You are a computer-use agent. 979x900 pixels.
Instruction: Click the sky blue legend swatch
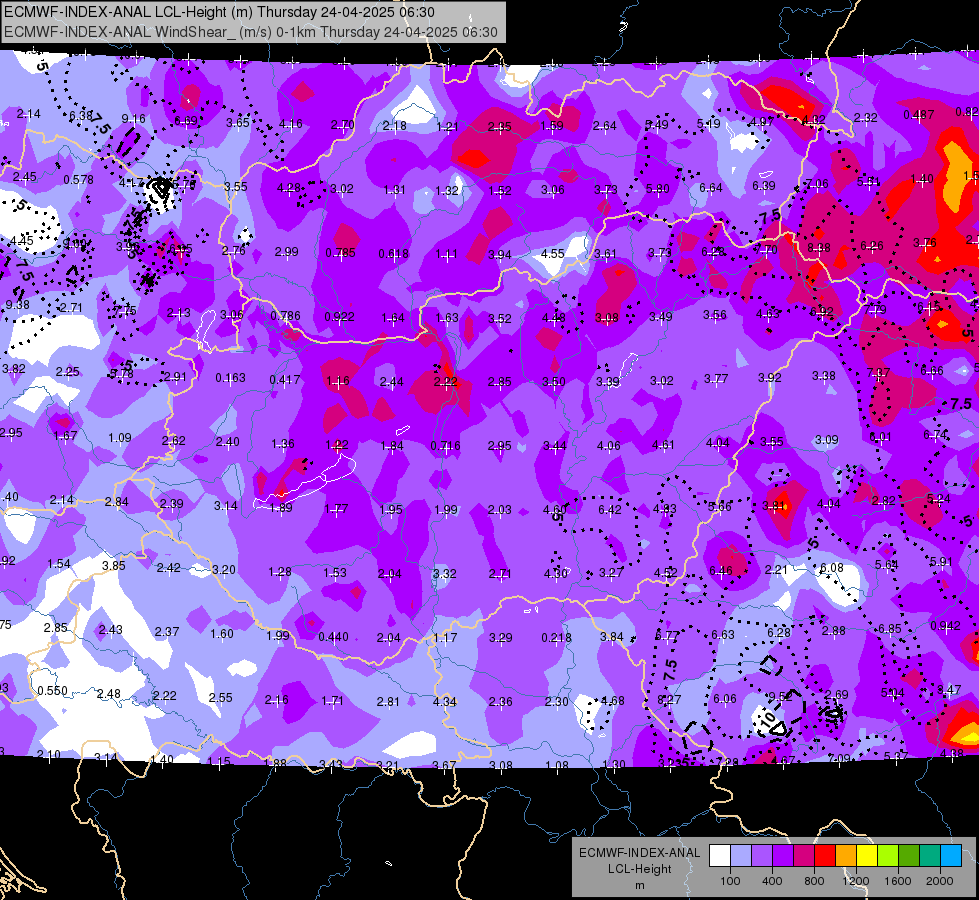coord(951,856)
